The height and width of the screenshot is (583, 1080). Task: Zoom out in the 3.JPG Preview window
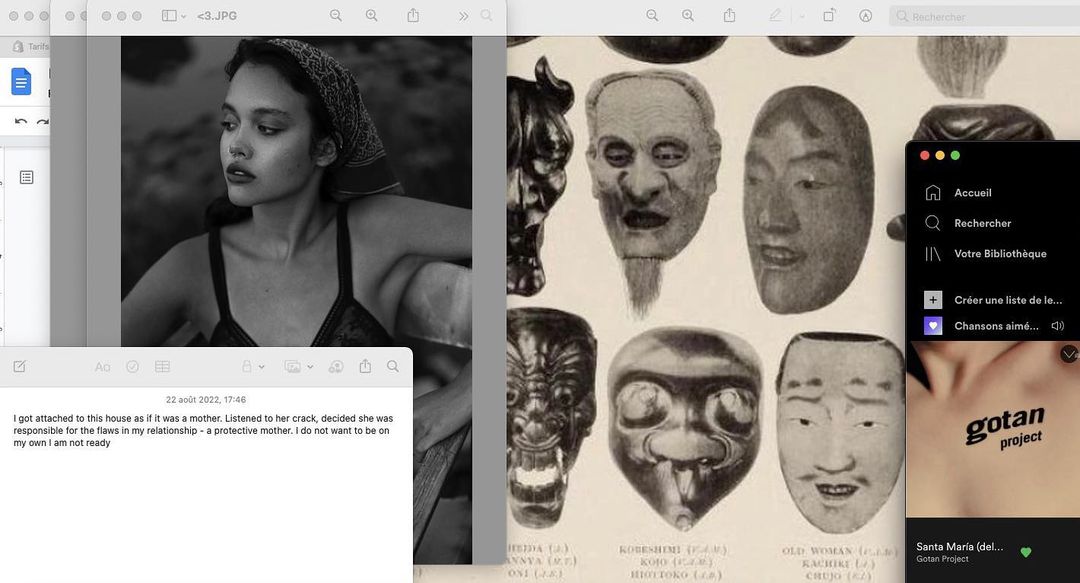(336, 16)
